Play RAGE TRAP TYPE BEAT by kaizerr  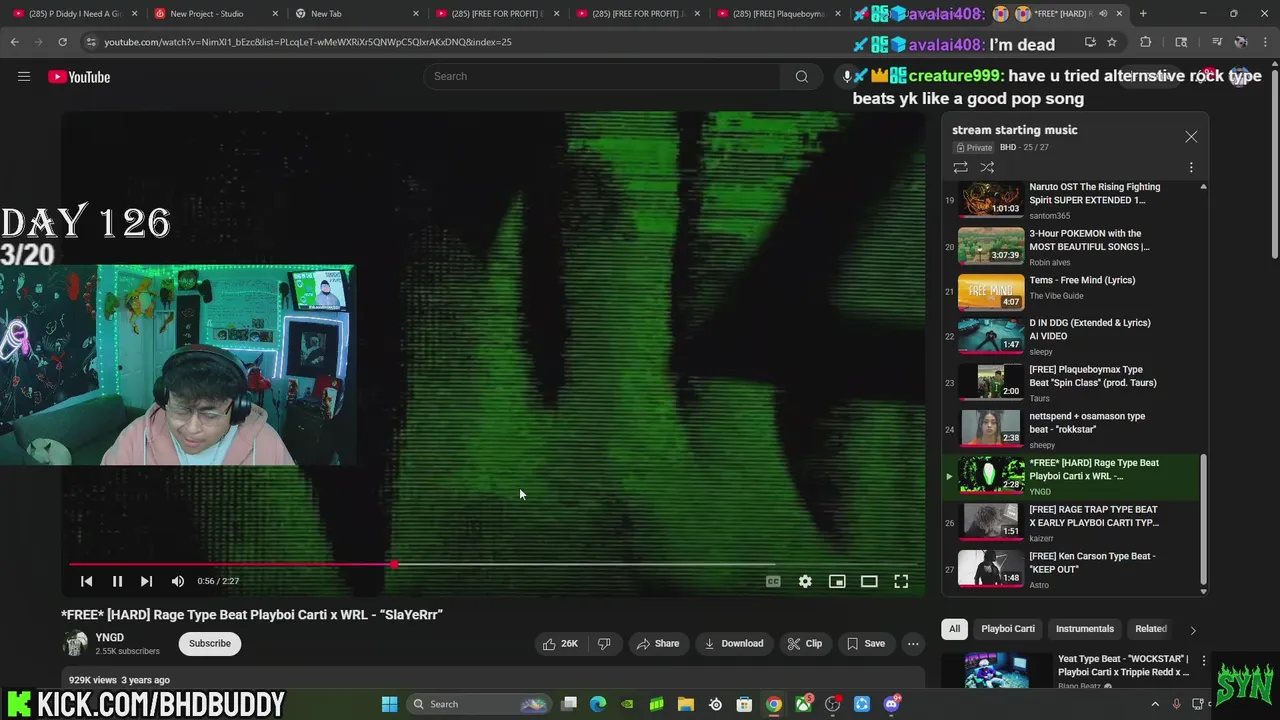pos(1070,522)
